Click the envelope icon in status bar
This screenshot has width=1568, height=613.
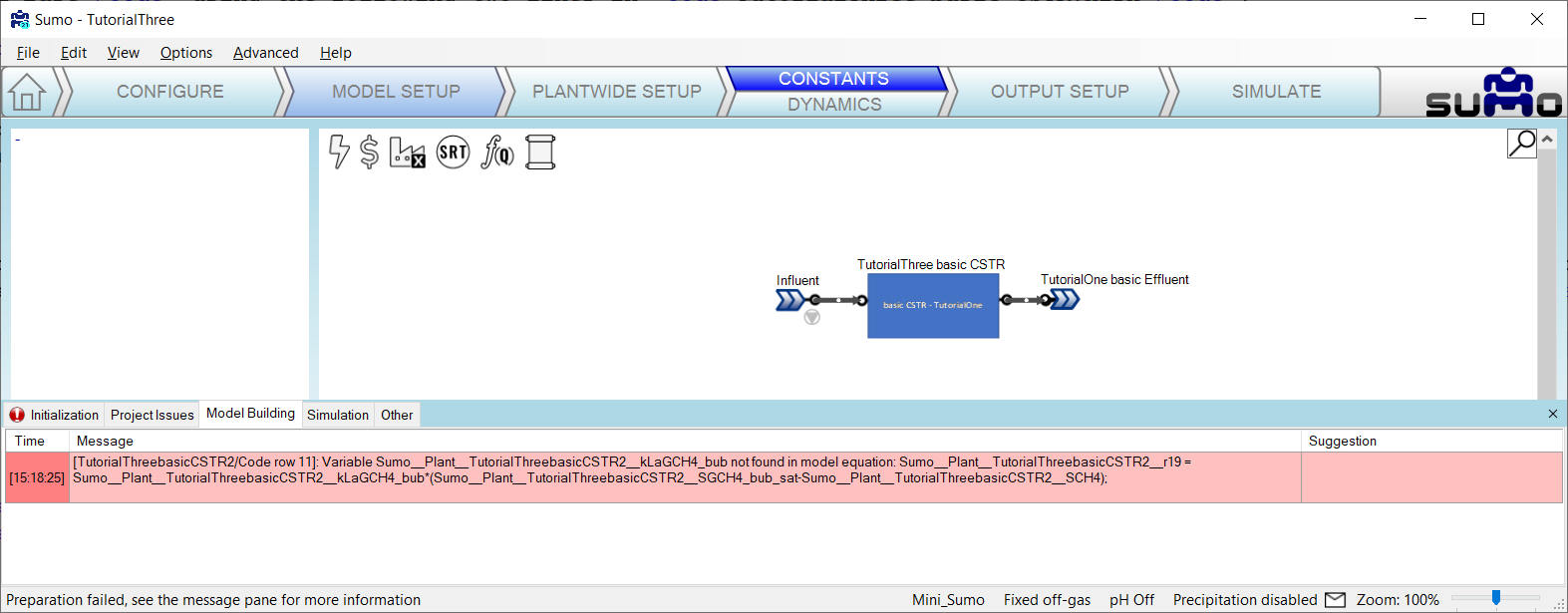coord(1335,600)
